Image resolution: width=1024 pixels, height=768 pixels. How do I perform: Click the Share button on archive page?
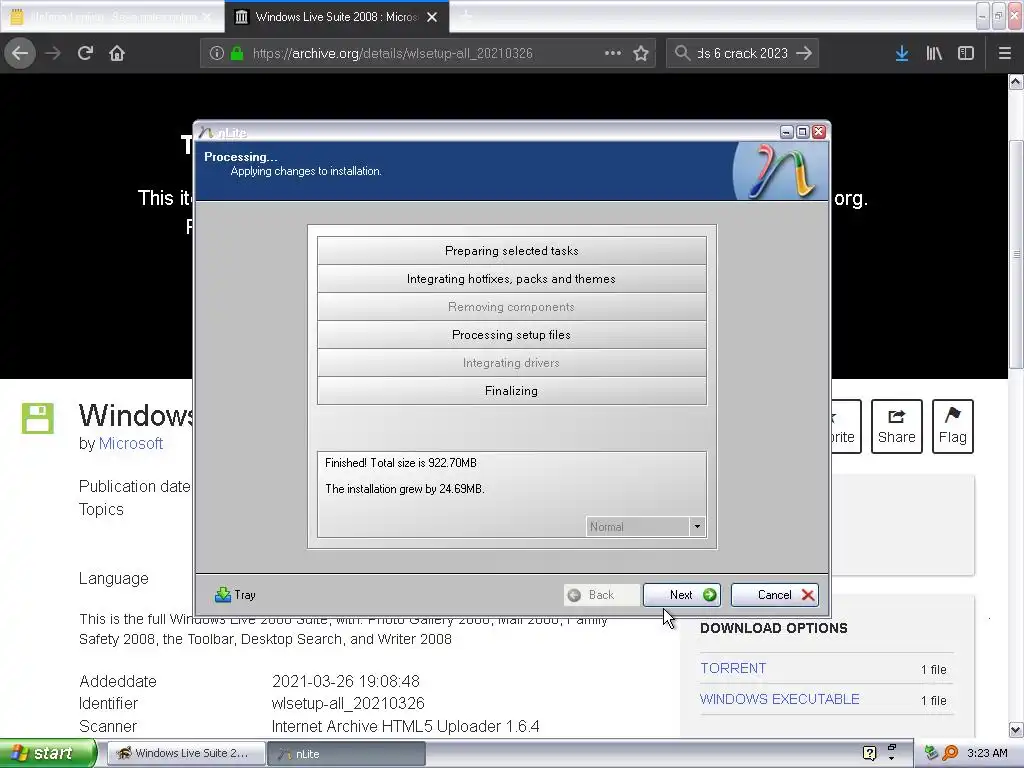(x=897, y=426)
